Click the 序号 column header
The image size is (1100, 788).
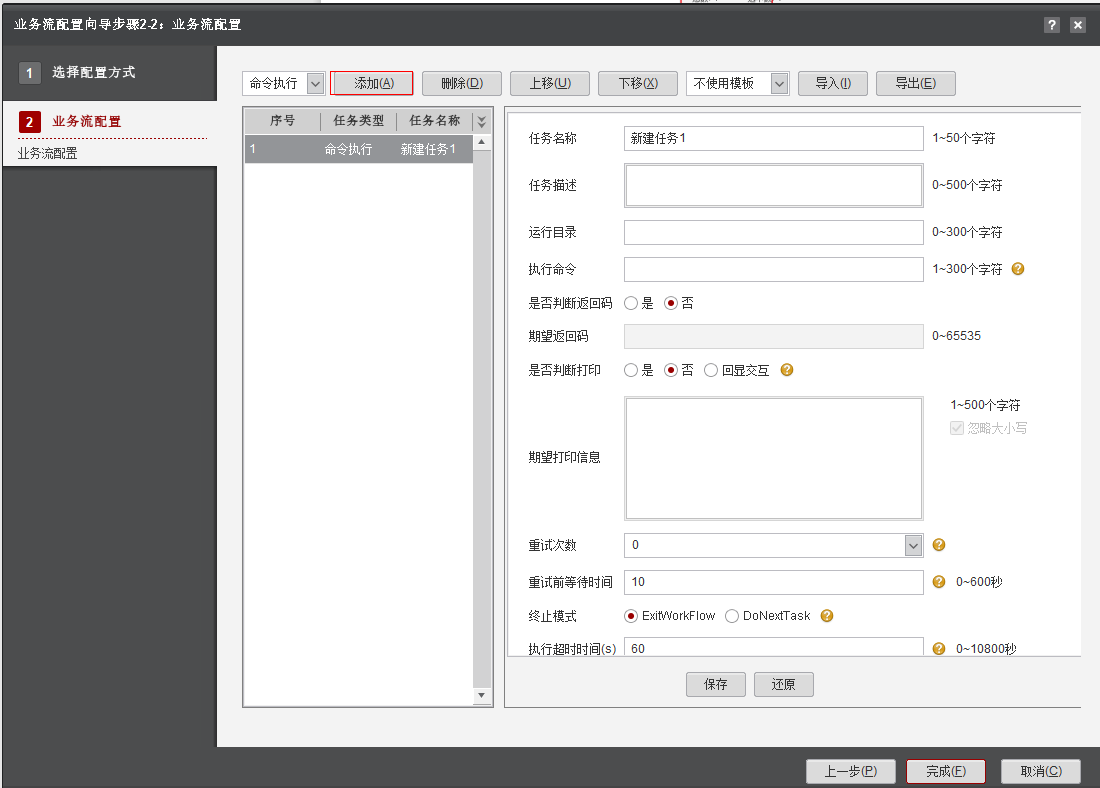point(282,121)
